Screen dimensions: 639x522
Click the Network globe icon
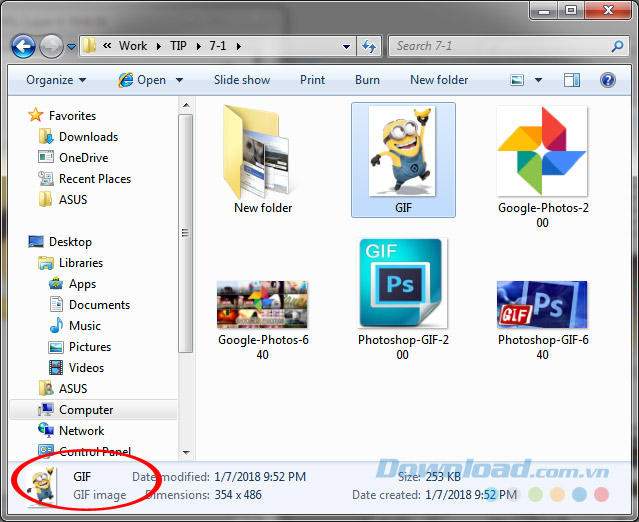pyautogui.click(x=46, y=430)
